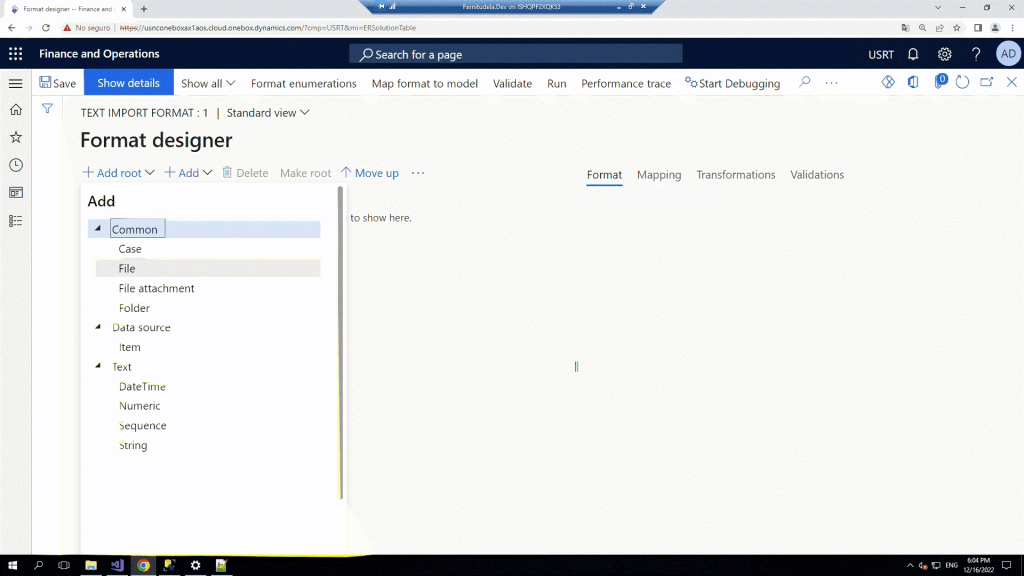Open the Standard view dropdown
This screenshot has height=576, width=1024.
pos(268,113)
